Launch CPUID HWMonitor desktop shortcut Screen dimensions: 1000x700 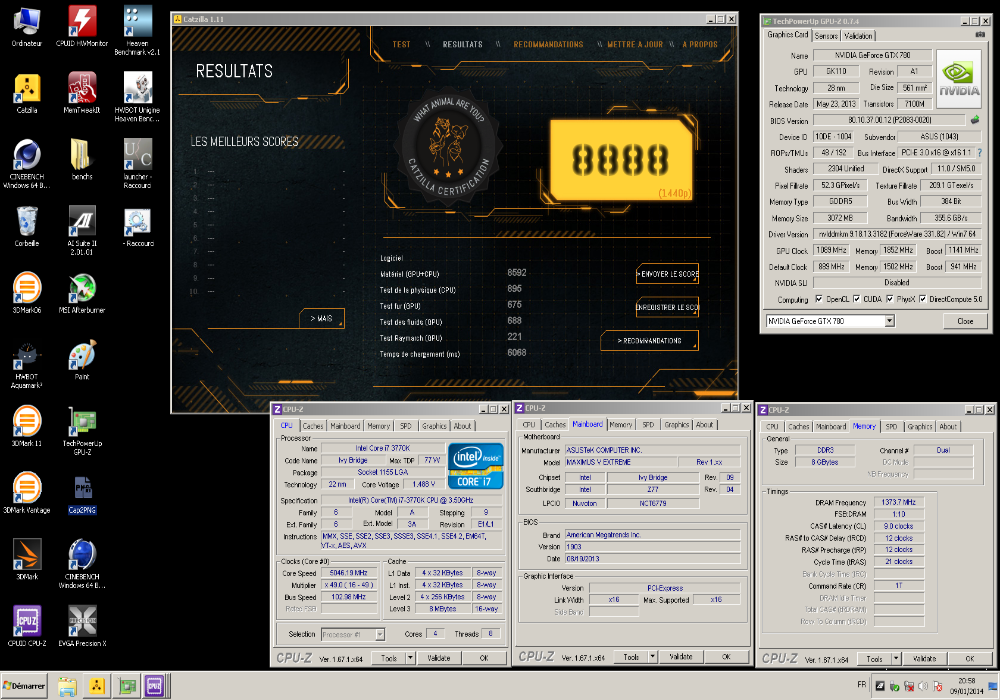(x=82, y=26)
